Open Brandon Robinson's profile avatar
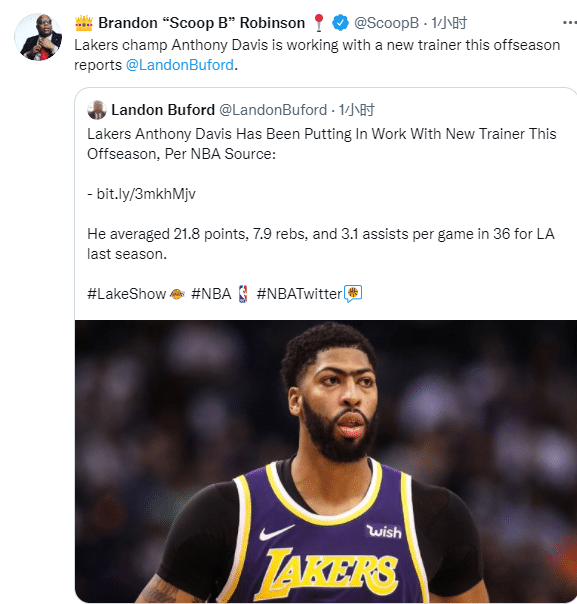Viewport: 577px width, 604px height. (x=38, y=37)
